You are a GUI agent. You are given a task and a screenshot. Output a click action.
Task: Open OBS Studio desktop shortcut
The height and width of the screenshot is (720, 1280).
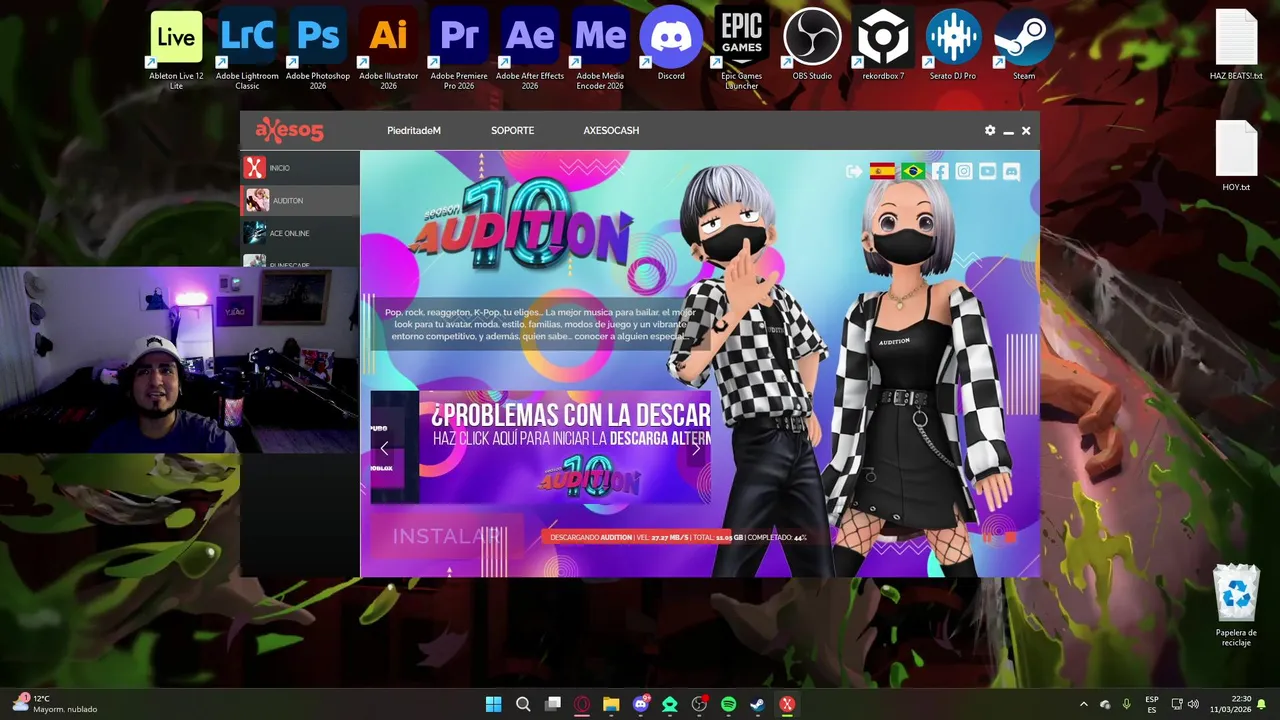[812, 45]
